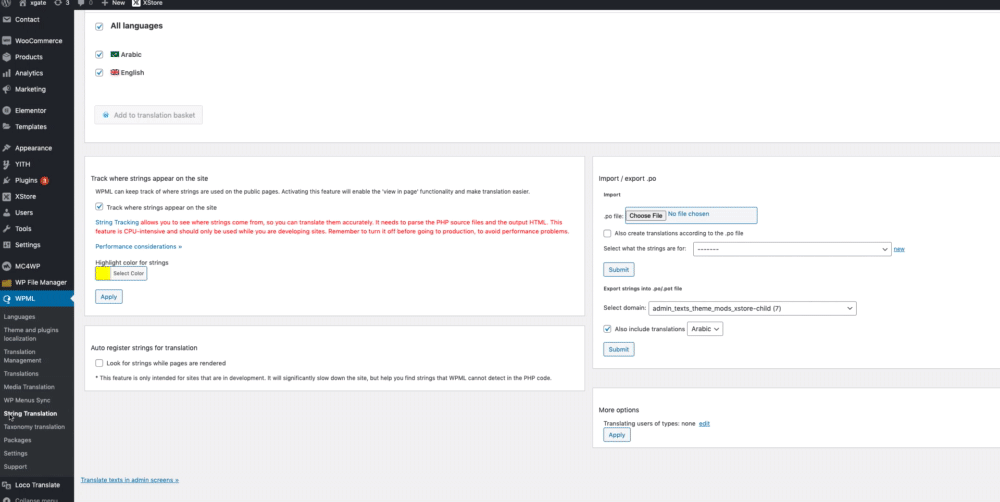Viewport: 1000px width, 502px height.
Task: Open the XStore sidebar icon
Action: [x=6, y=196]
